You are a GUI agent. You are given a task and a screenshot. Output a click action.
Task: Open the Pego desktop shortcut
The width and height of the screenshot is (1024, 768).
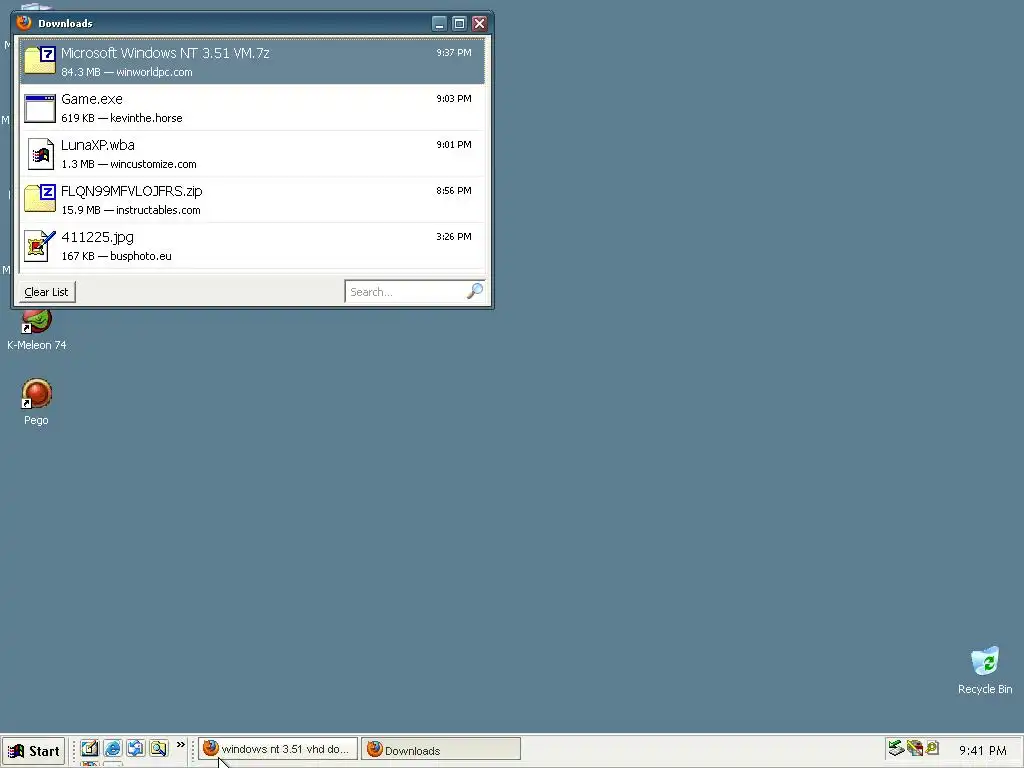(x=37, y=402)
